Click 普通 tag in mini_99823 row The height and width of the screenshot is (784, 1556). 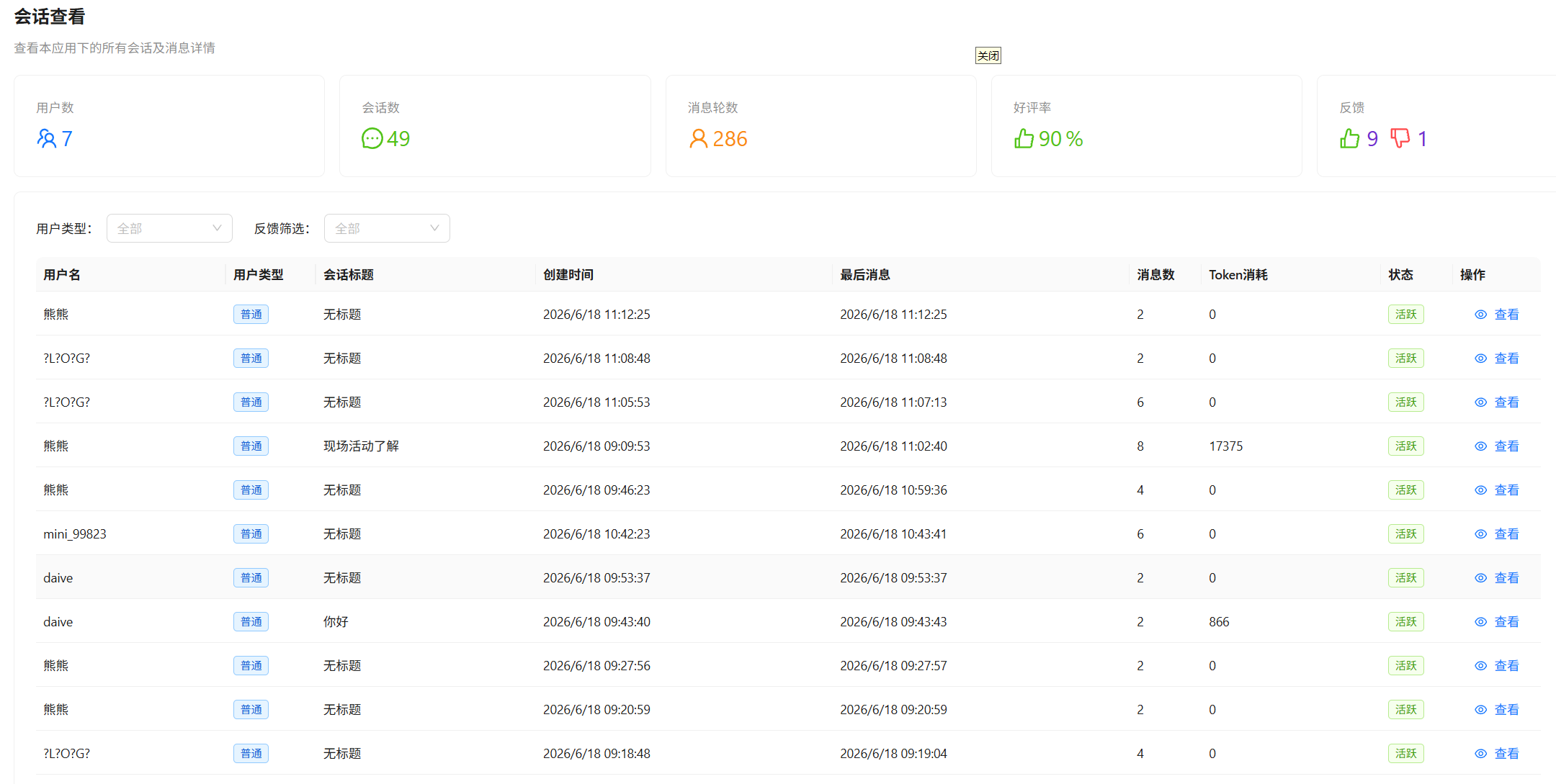click(251, 534)
